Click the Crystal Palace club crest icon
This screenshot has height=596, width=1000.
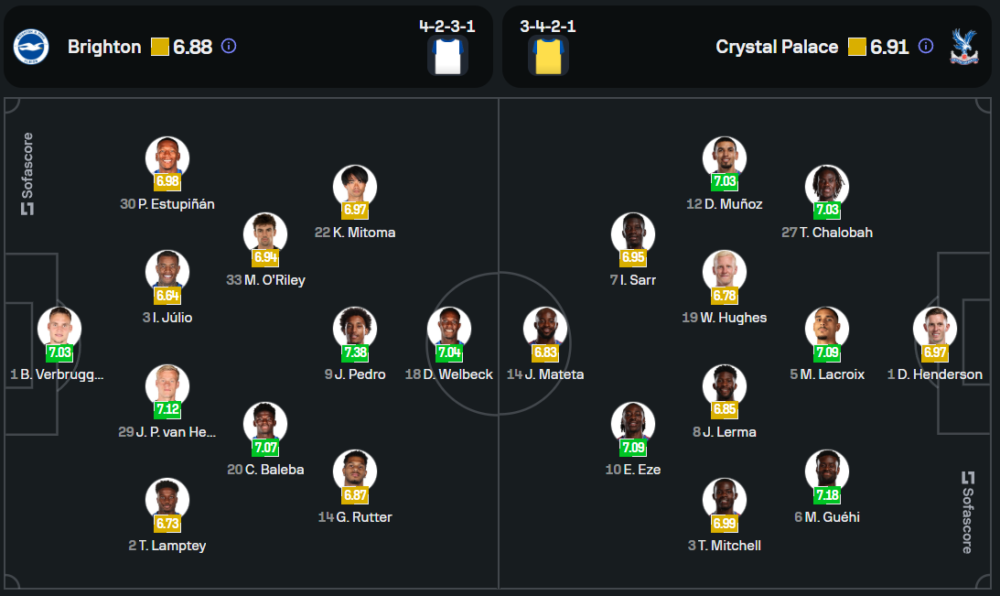point(964,47)
